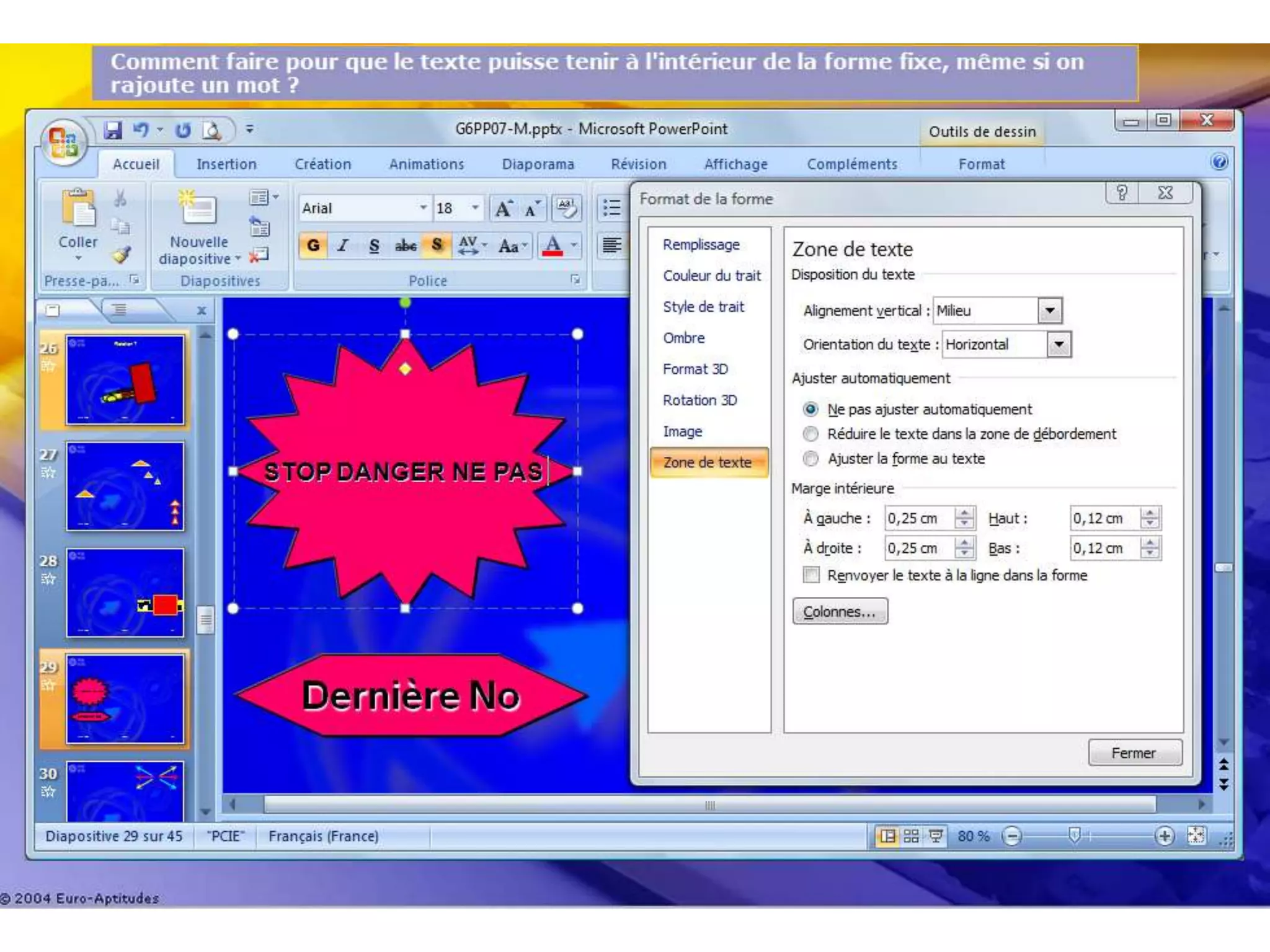
Task: Open the Diaporama tab
Action: pyautogui.click(x=538, y=164)
